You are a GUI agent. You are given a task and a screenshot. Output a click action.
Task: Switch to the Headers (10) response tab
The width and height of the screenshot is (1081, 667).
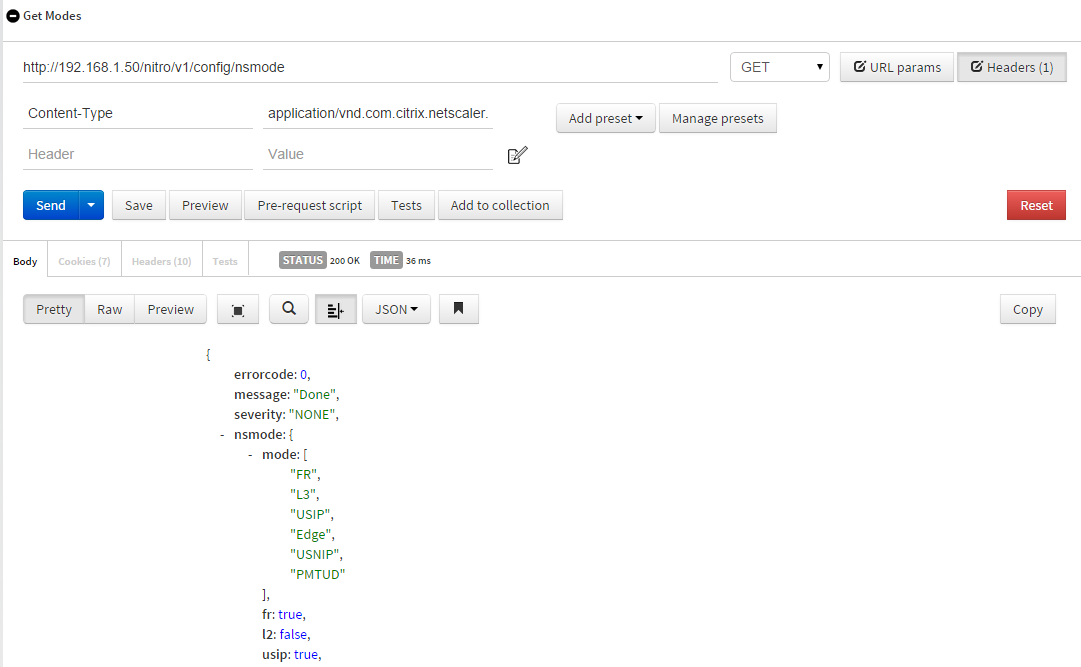[x=161, y=261]
